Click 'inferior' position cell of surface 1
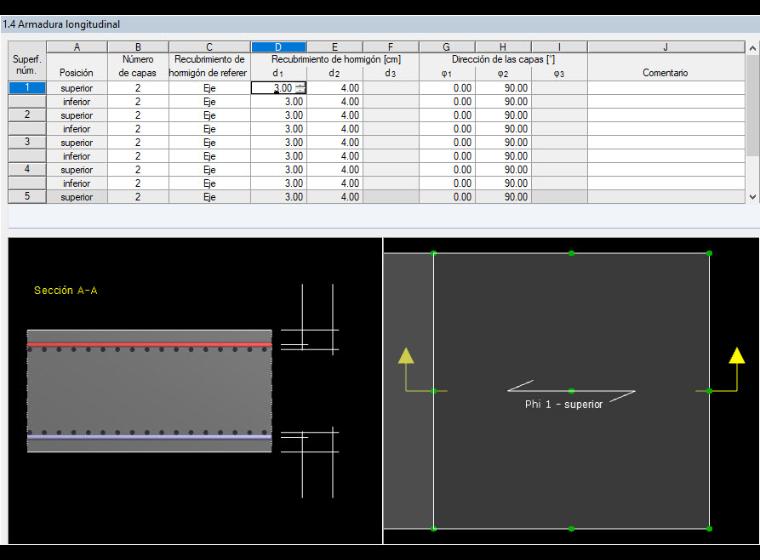Image resolution: width=760 pixels, height=560 pixels. coord(77,102)
